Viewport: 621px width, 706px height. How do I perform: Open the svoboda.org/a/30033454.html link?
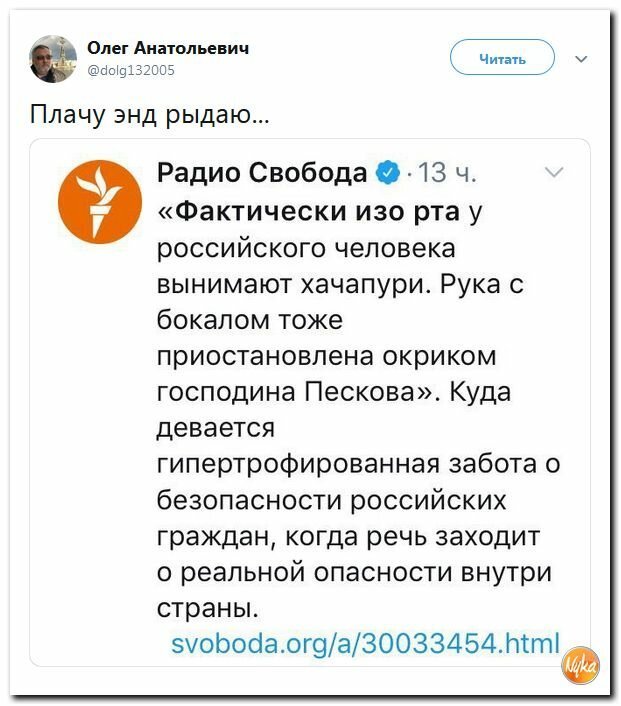click(365, 643)
